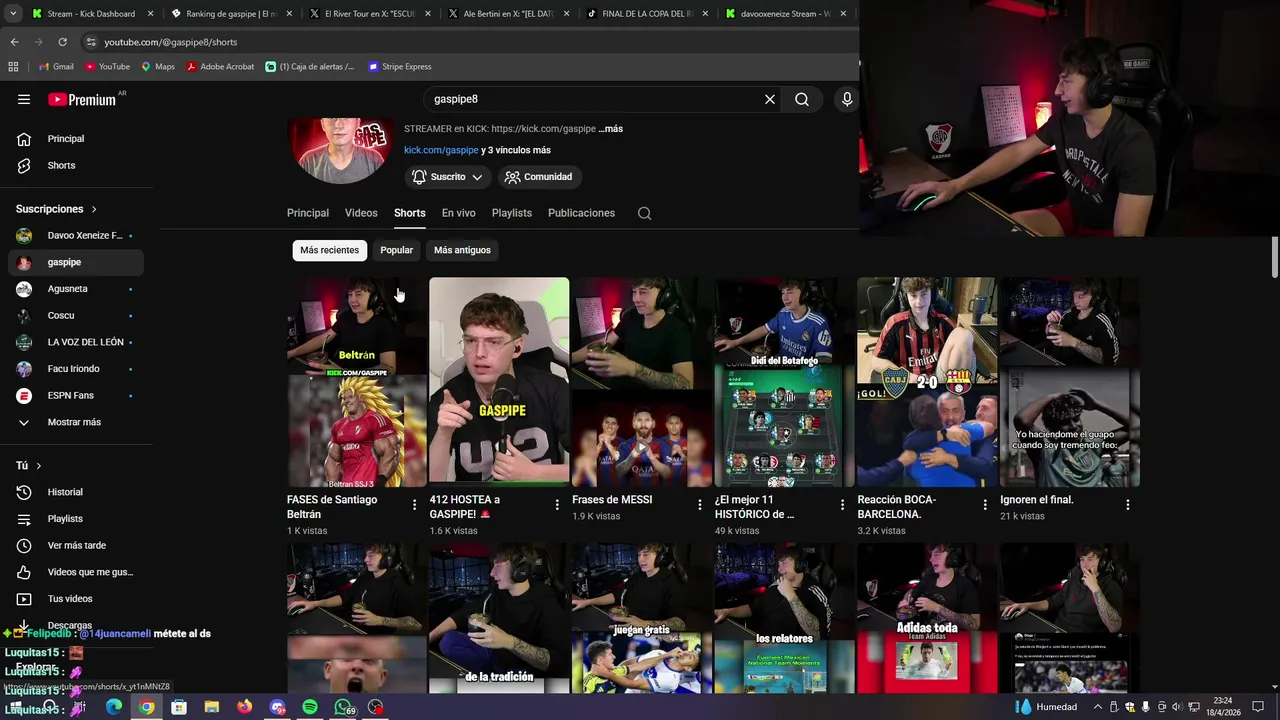This screenshot has width=1280, height=720.
Task: Switch to the Stream - Kick Dashboard browser tab
Action: (x=91, y=14)
